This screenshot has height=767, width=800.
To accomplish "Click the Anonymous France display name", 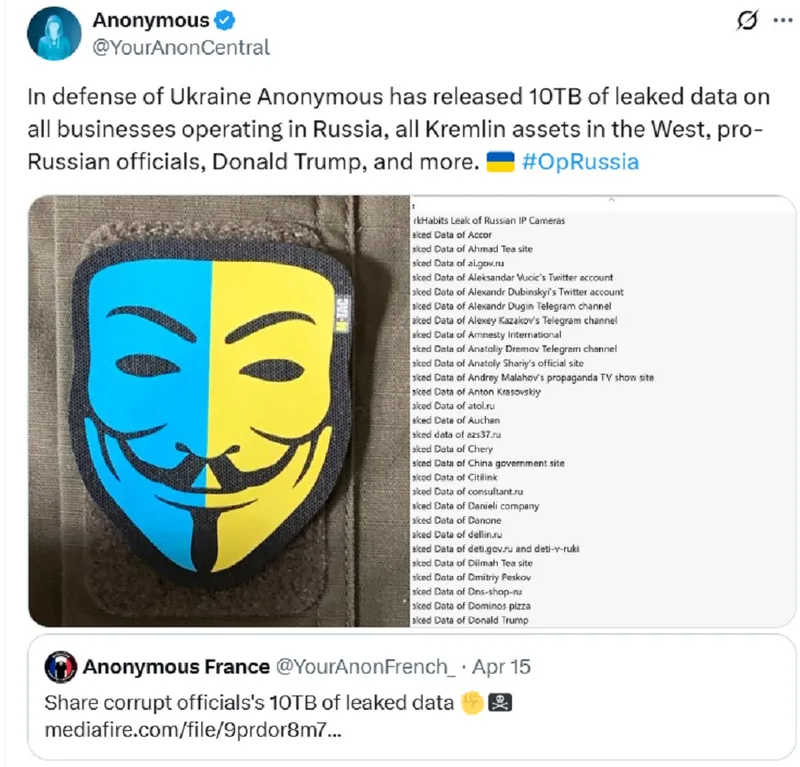I will tap(177, 667).
